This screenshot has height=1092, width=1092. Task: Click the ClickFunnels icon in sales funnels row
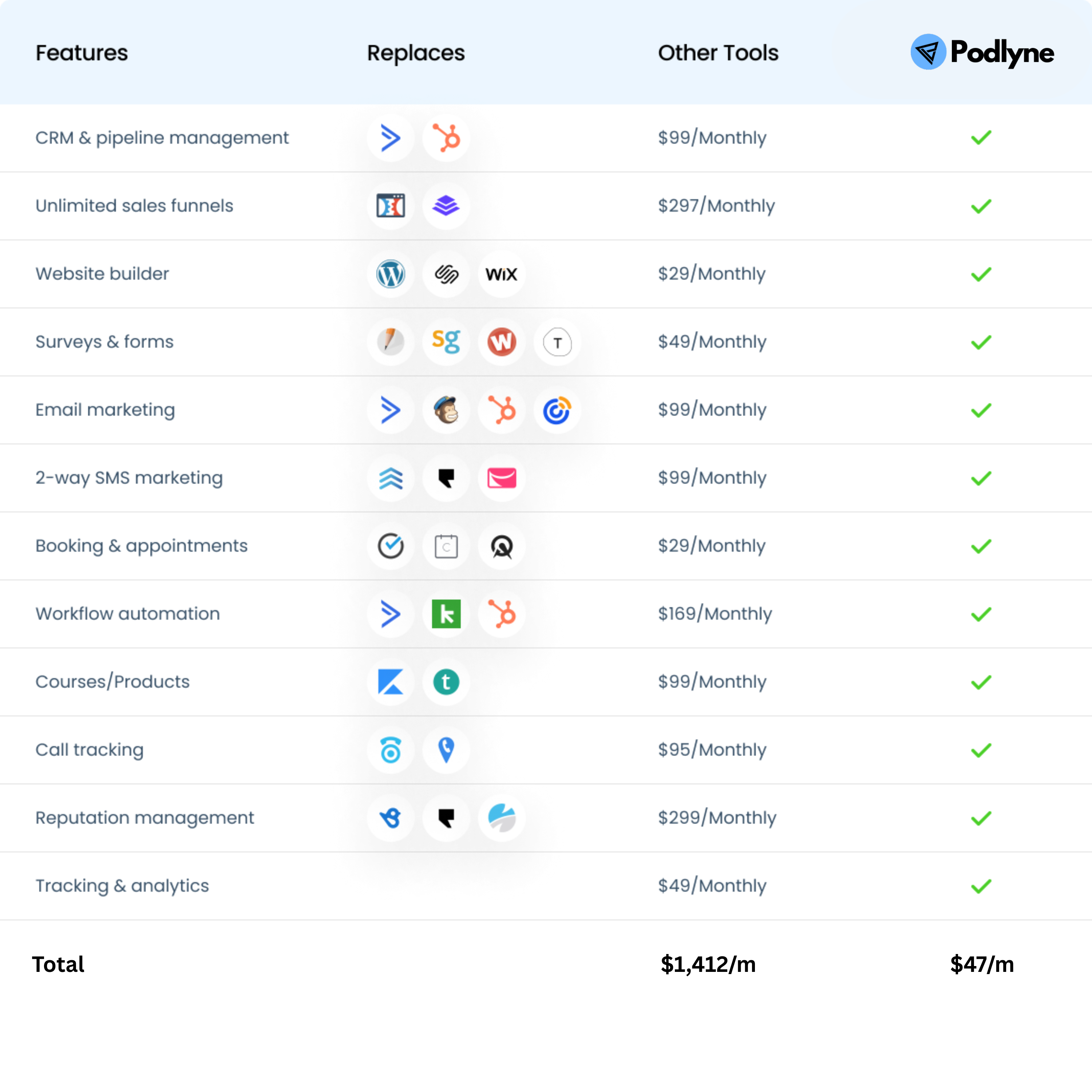391,206
